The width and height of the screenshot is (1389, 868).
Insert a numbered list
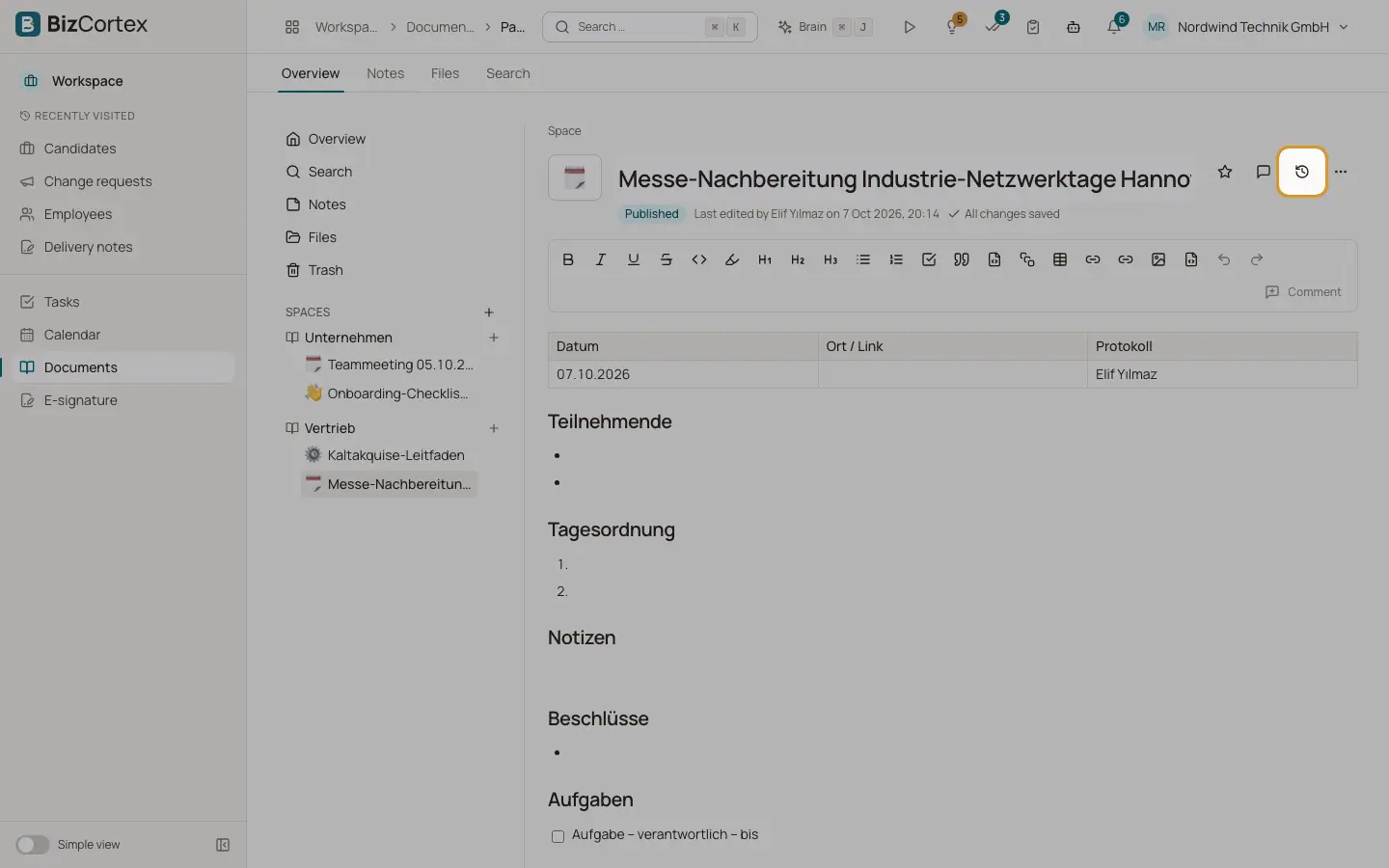click(x=896, y=259)
